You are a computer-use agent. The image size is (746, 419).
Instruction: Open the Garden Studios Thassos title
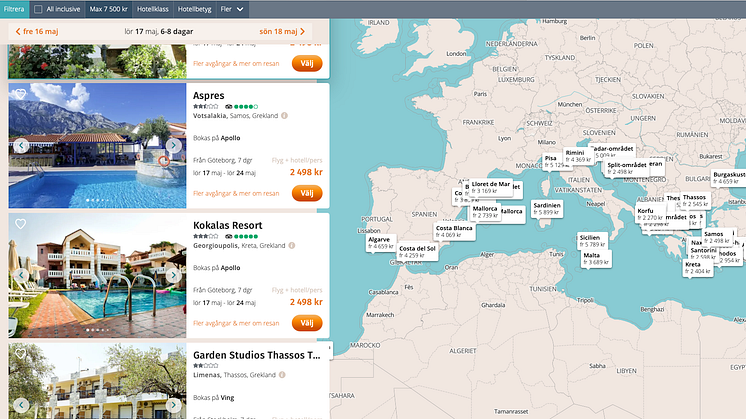pyautogui.click(x=256, y=355)
